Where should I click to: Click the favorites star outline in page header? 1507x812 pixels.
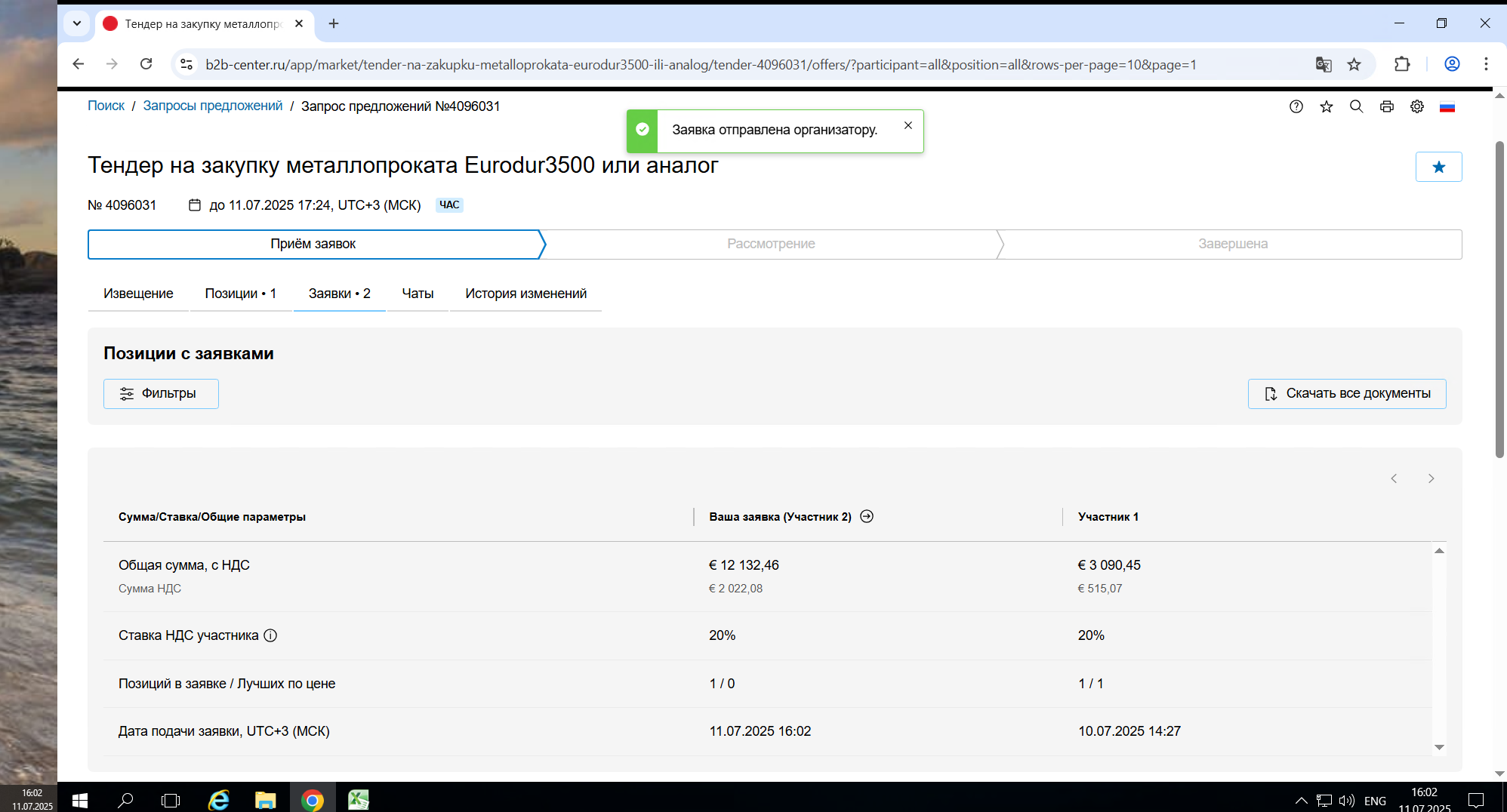(1327, 106)
